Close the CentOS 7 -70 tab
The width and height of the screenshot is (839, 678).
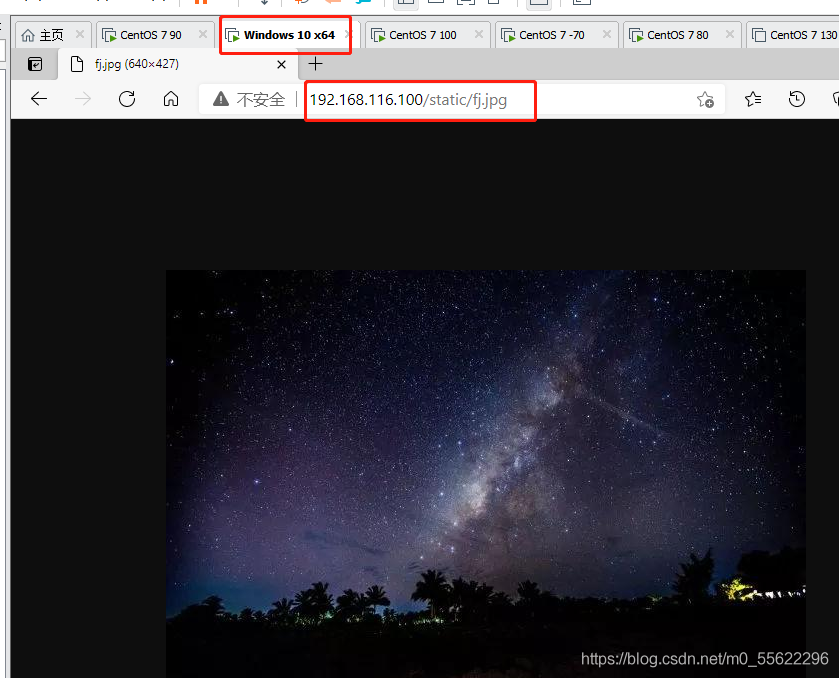[607, 35]
